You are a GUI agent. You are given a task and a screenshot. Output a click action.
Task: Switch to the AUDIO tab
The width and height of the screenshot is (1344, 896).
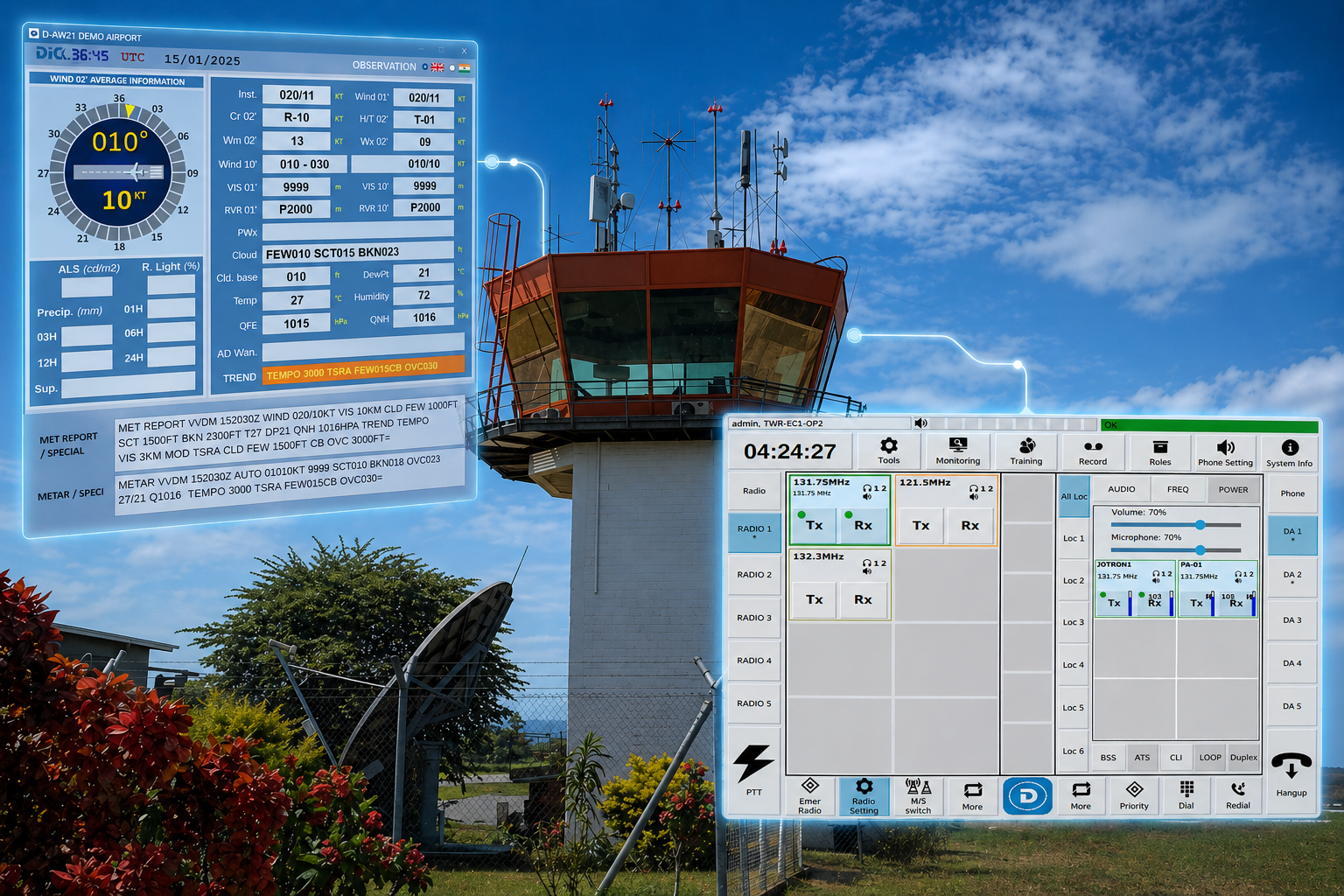[x=1122, y=489]
